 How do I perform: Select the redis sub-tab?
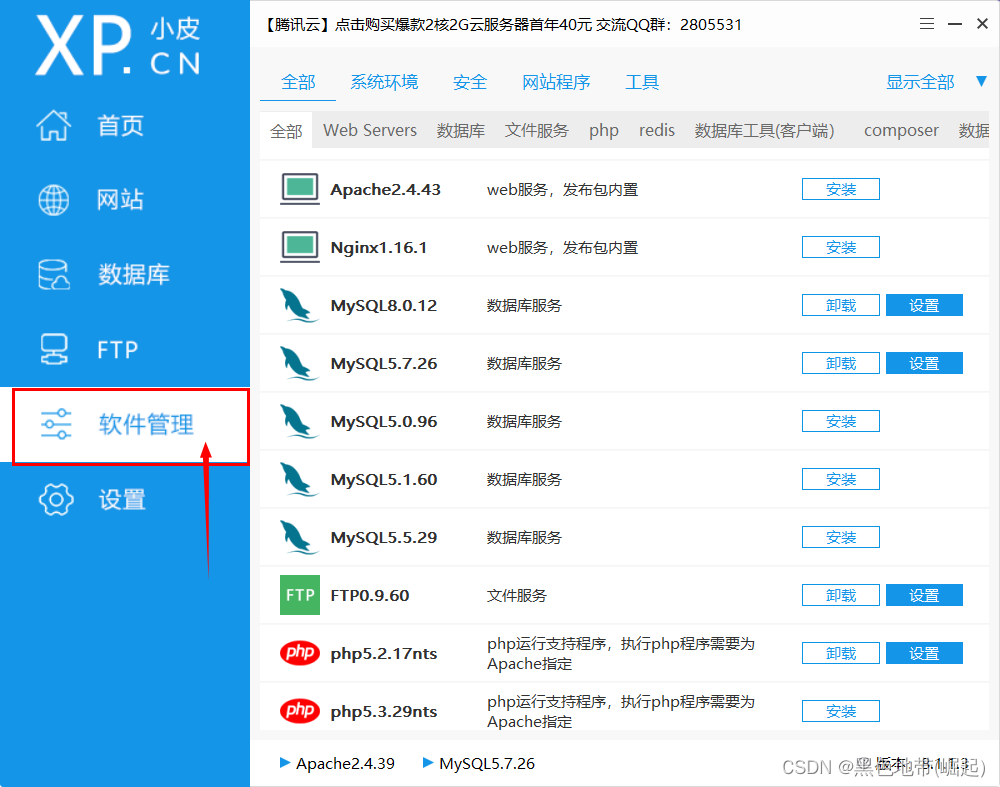pyautogui.click(x=656, y=130)
